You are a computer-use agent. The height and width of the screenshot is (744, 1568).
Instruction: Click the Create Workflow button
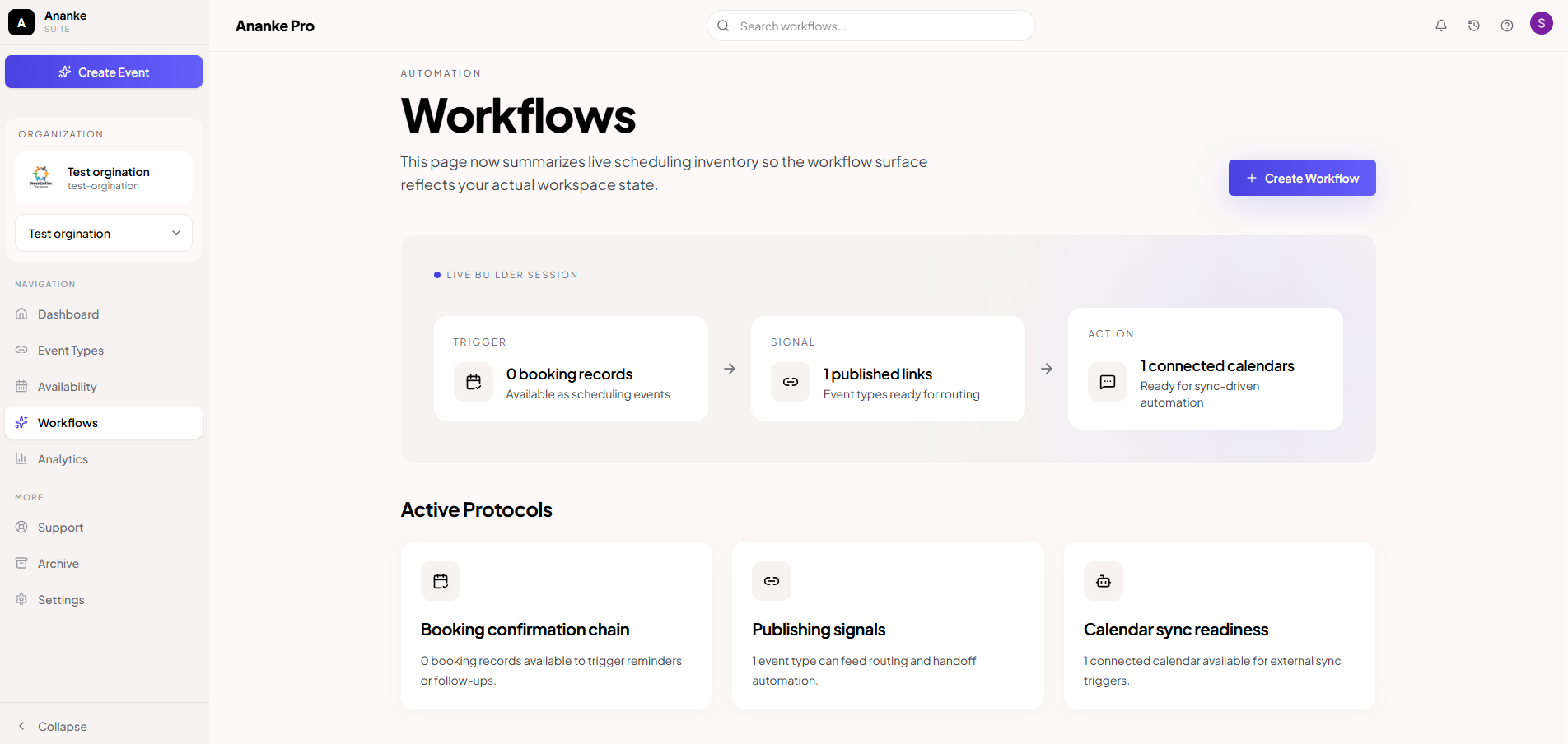click(x=1302, y=178)
